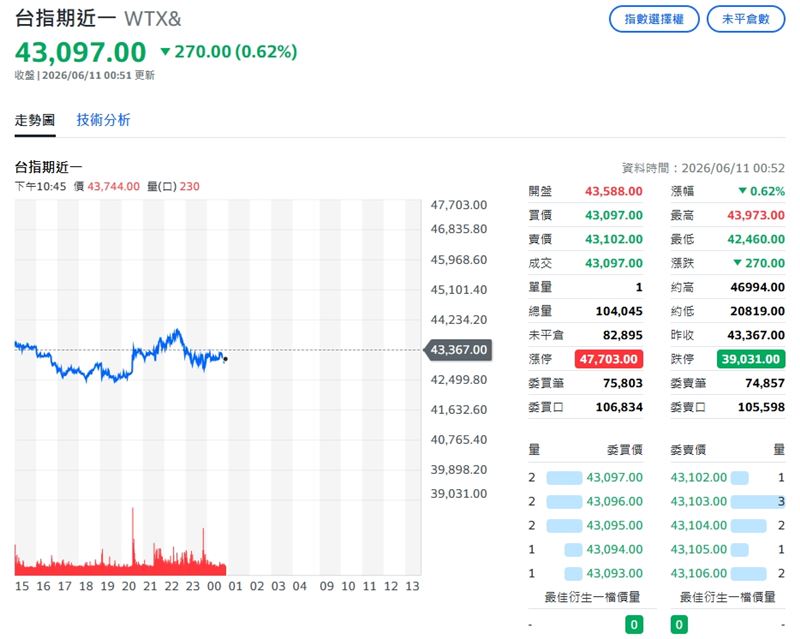Click the 委賣筆 value 74,857
Image resolution: width=800 pixels, height=639 pixels.
coord(764,383)
